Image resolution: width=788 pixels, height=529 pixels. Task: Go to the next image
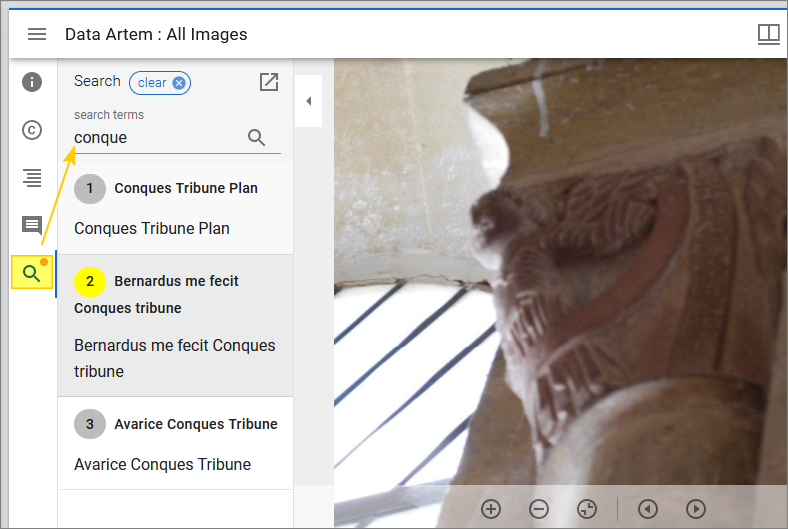point(696,509)
